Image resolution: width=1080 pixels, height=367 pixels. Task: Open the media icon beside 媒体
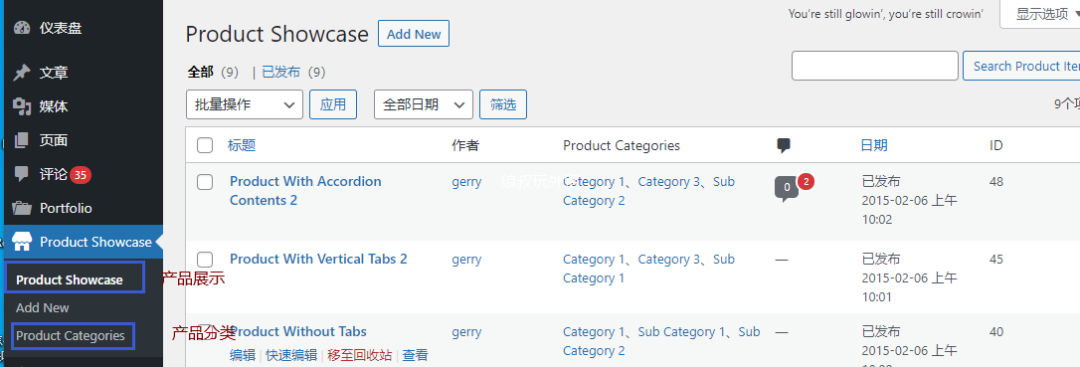tap(22, 107)
